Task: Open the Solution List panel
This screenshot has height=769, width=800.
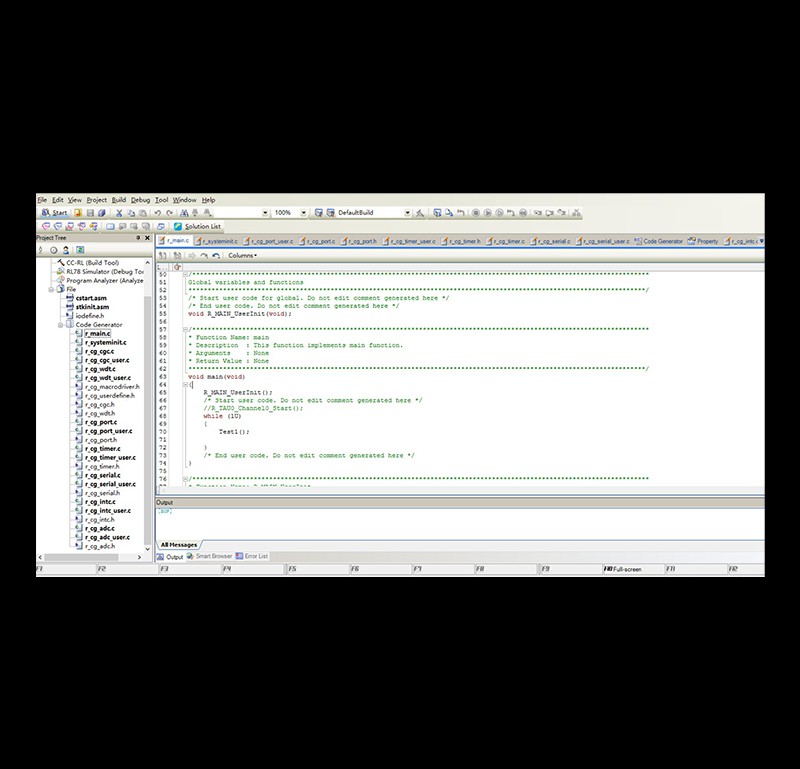Action: click(197, 226)
